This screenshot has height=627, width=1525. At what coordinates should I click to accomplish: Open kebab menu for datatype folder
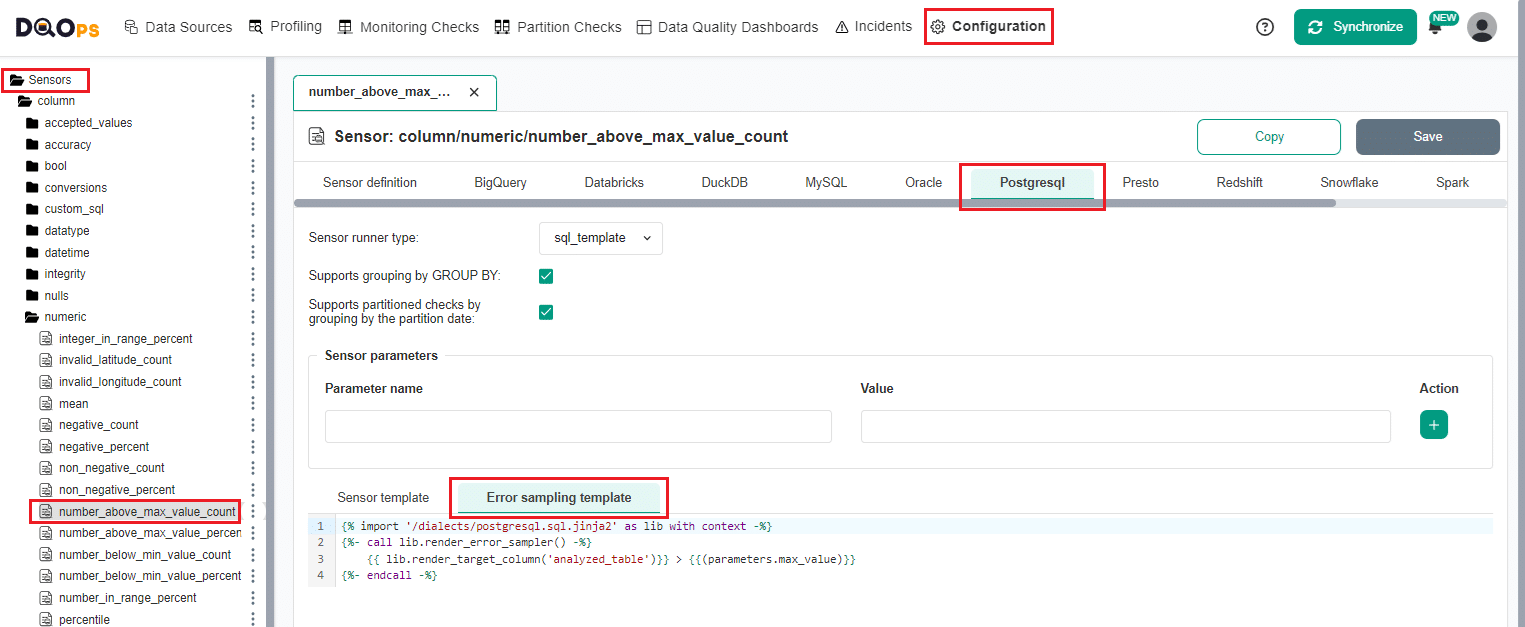point(253,231)
